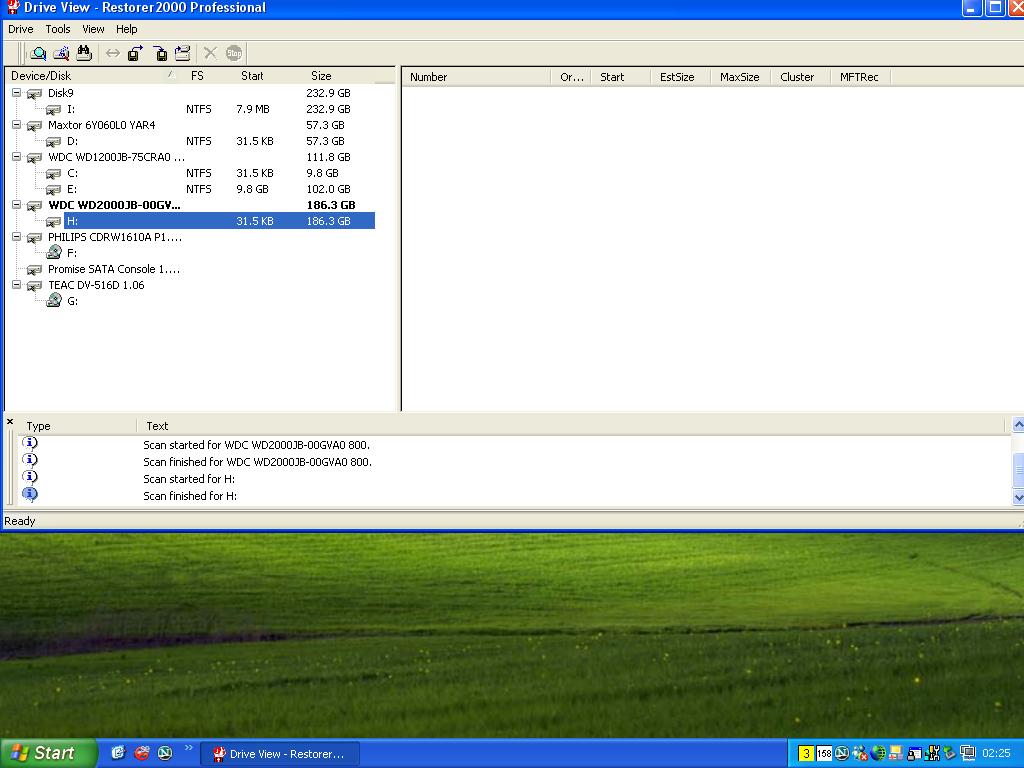Open the View menu

click(93, 29)
